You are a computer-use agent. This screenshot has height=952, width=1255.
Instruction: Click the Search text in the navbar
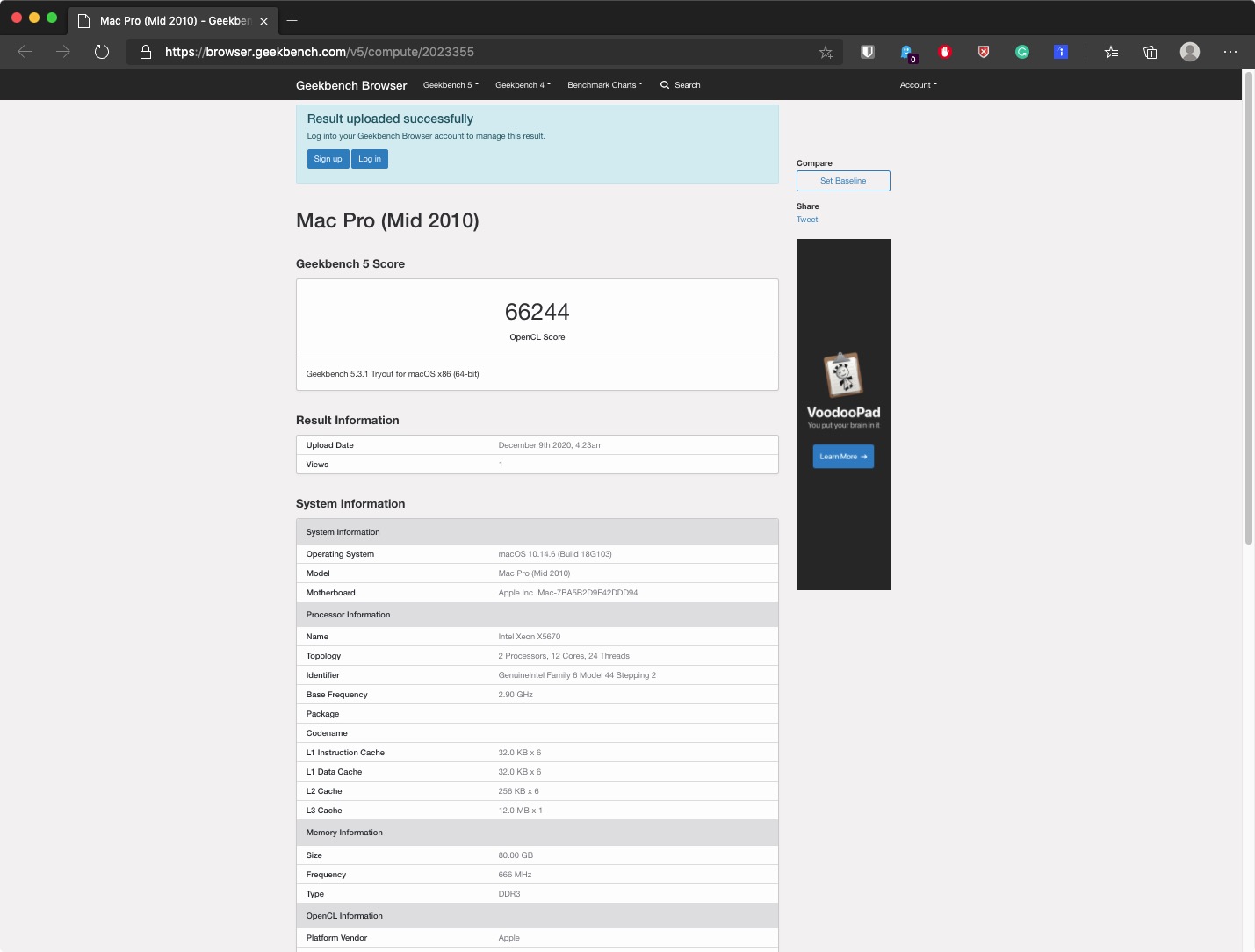point(688,85)
